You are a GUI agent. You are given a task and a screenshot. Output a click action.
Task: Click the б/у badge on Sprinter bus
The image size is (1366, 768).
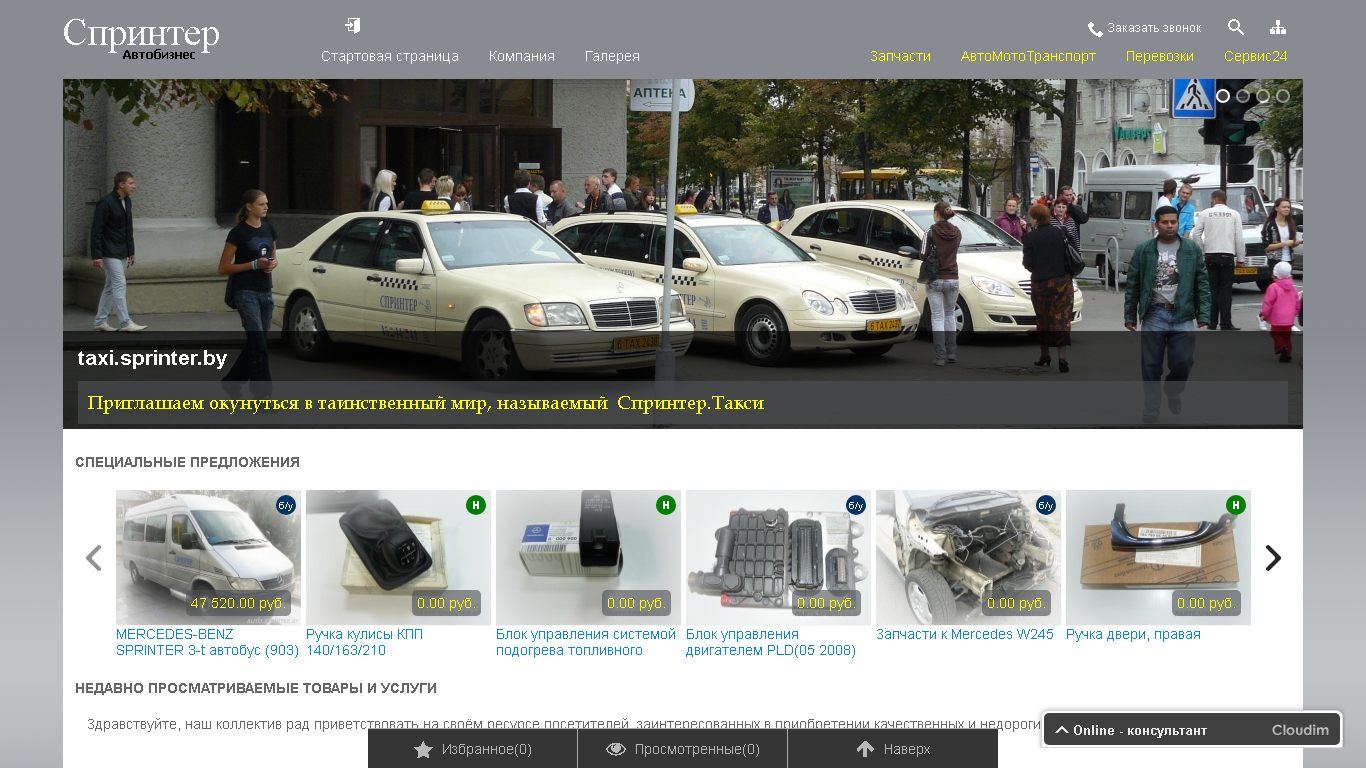286,505
